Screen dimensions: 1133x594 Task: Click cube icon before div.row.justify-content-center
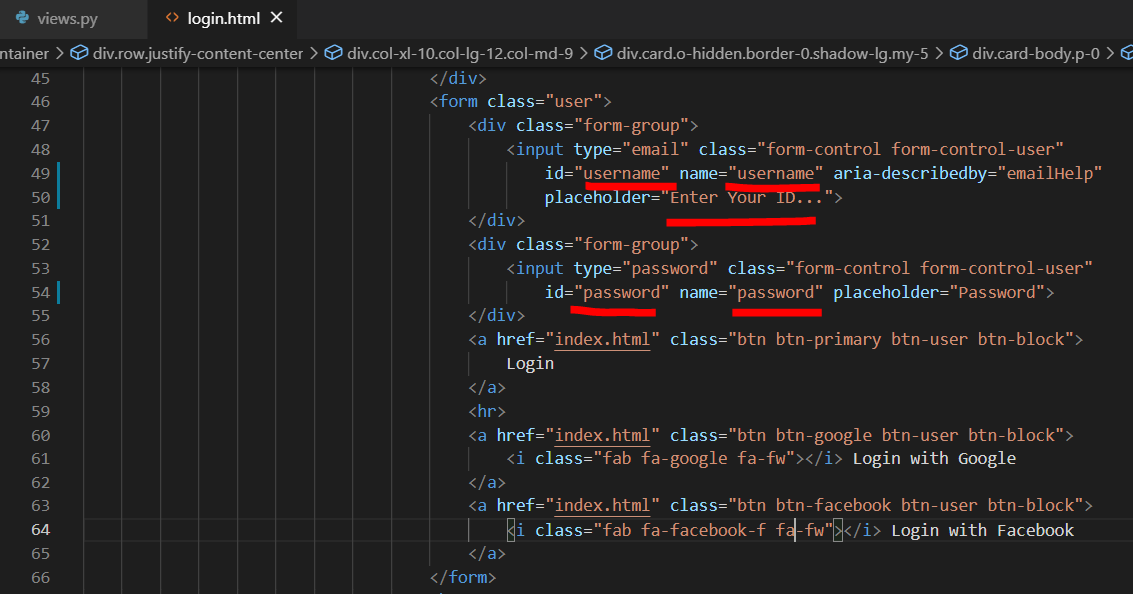point(79,53)
